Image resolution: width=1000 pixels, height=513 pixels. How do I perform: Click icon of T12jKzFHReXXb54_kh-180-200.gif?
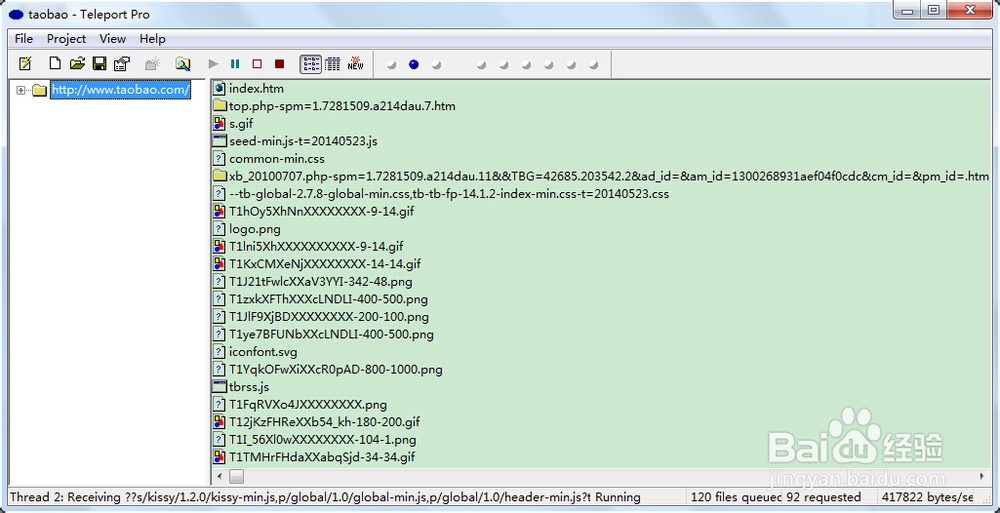pos(220,422)
